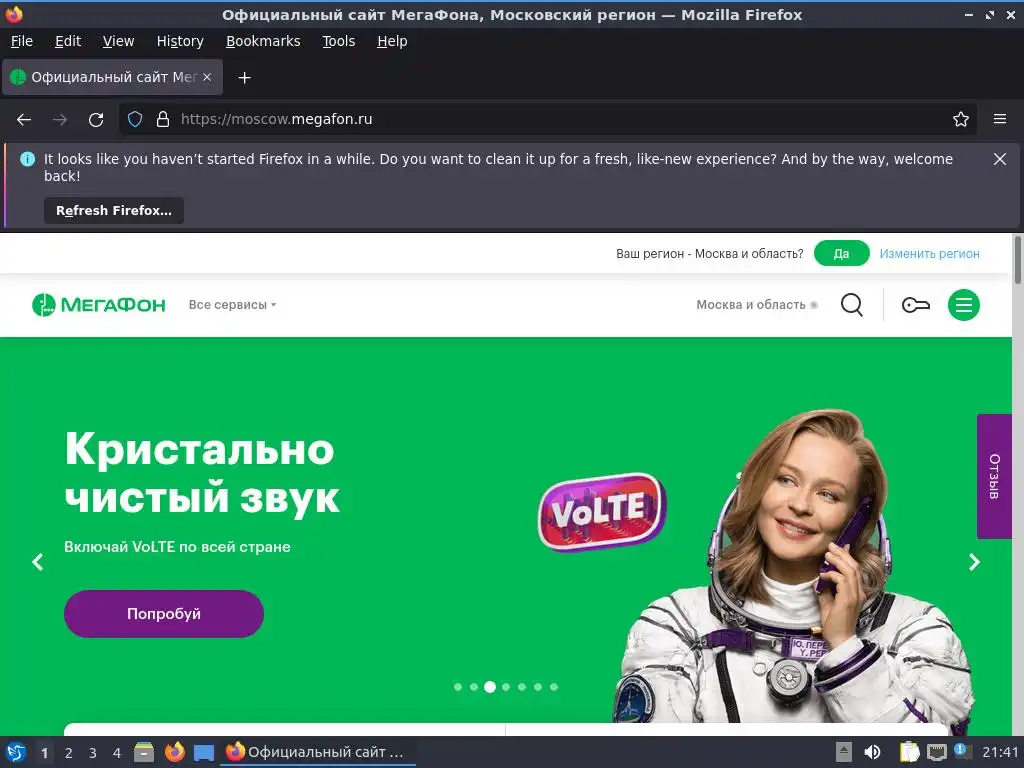The image size is (1024, 768).
Task: Open the Отзыв feedback side tab
Action: pos(994,476)
